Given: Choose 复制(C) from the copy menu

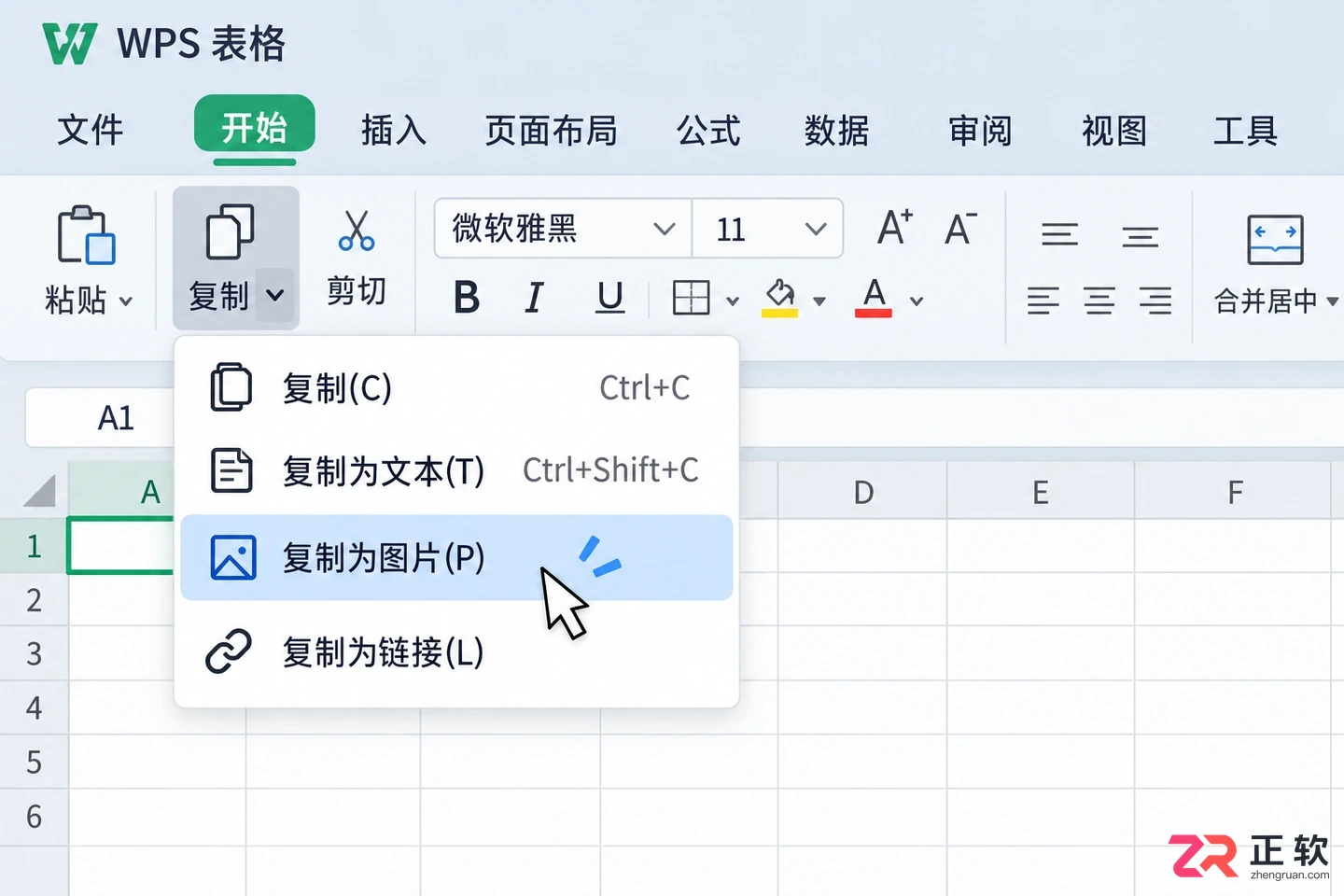Looking at the screenshot, I should click(x=456, y=388).
